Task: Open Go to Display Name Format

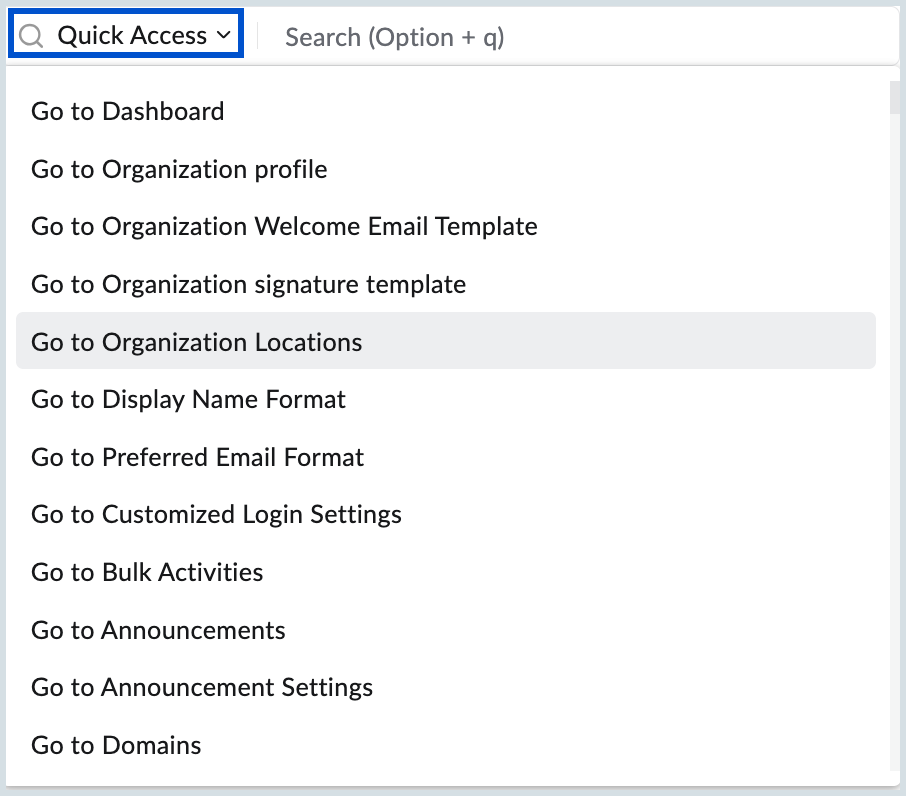Action: [x=188, y=400]
